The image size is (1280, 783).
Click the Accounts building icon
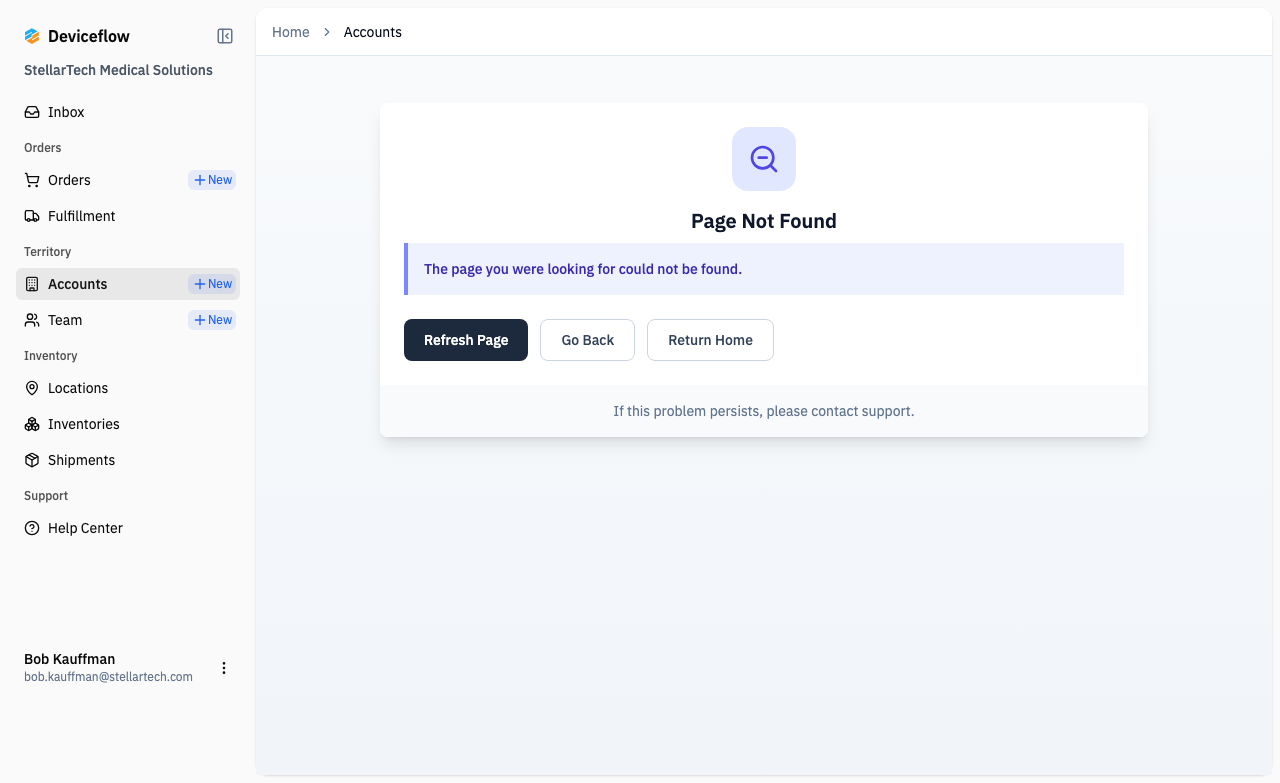(32, 284)
